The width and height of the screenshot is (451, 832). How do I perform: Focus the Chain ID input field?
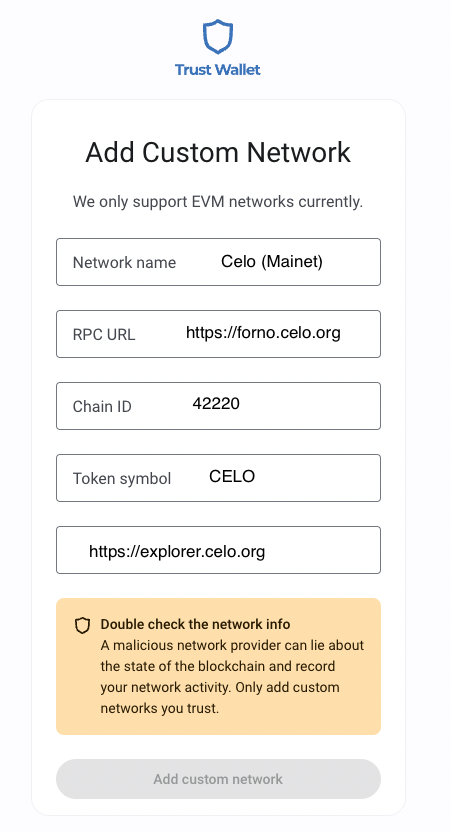[218, 406]
